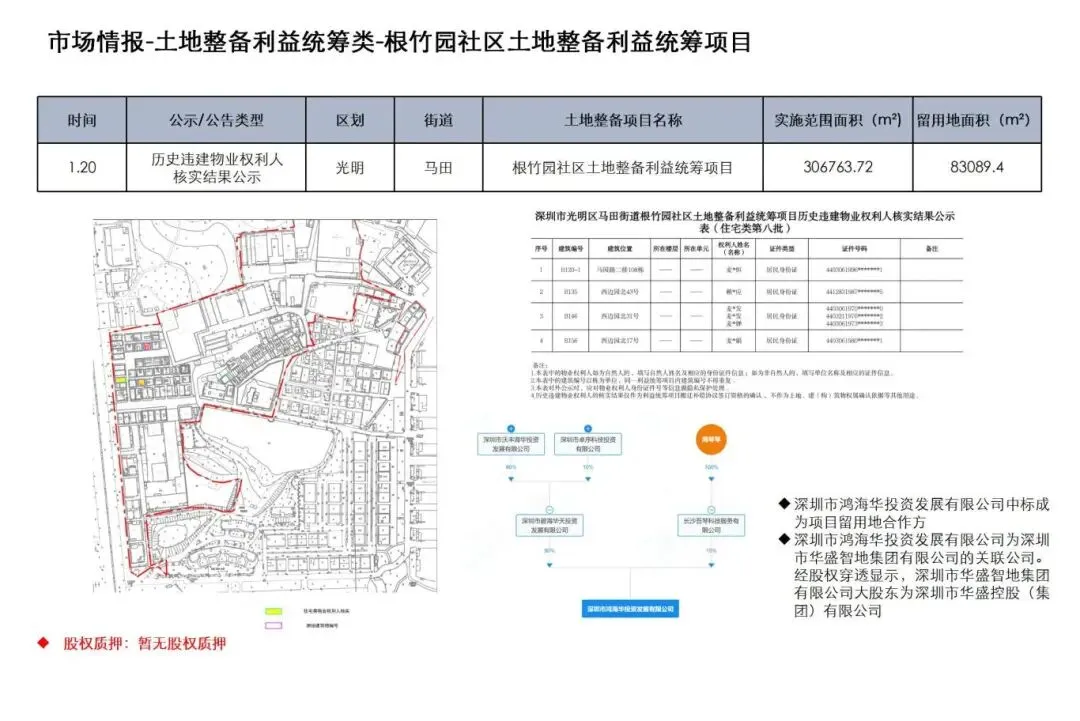Click the B156 building number cell
This screenshot has height=721, width=1080.
[x=570, y=340]
